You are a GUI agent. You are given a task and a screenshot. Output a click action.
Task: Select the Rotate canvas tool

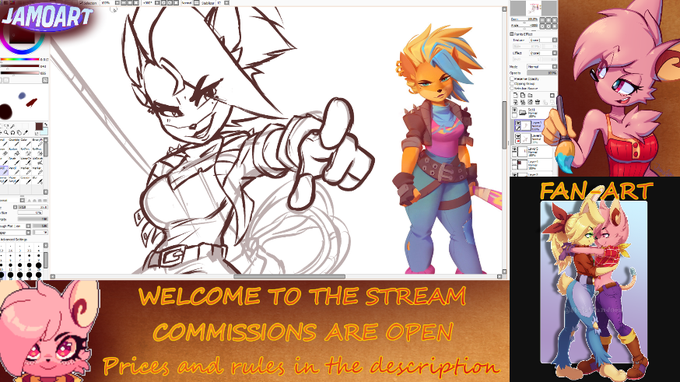(x=13, y=133)
